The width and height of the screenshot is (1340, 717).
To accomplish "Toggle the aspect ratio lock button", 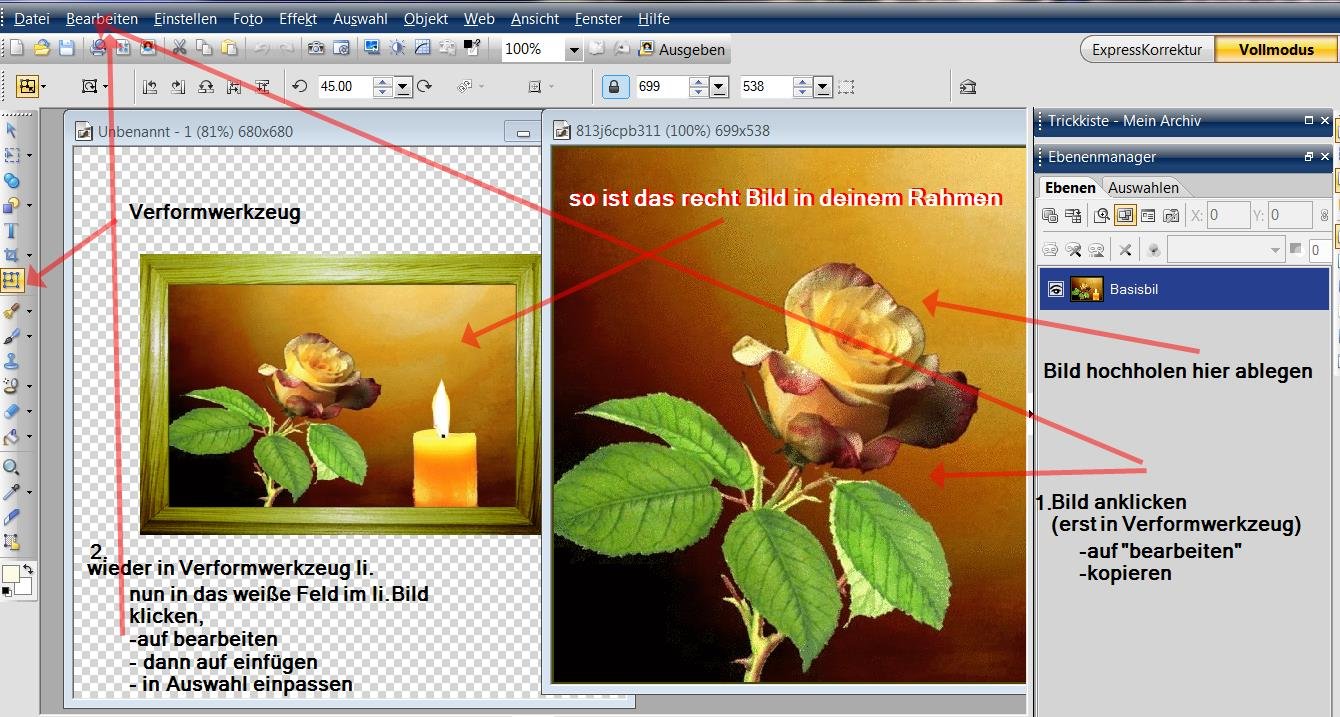I will tap(614, 87).
